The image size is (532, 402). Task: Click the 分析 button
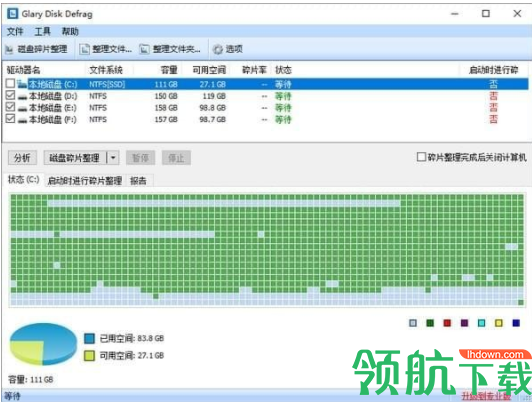[x=22, y=158]
